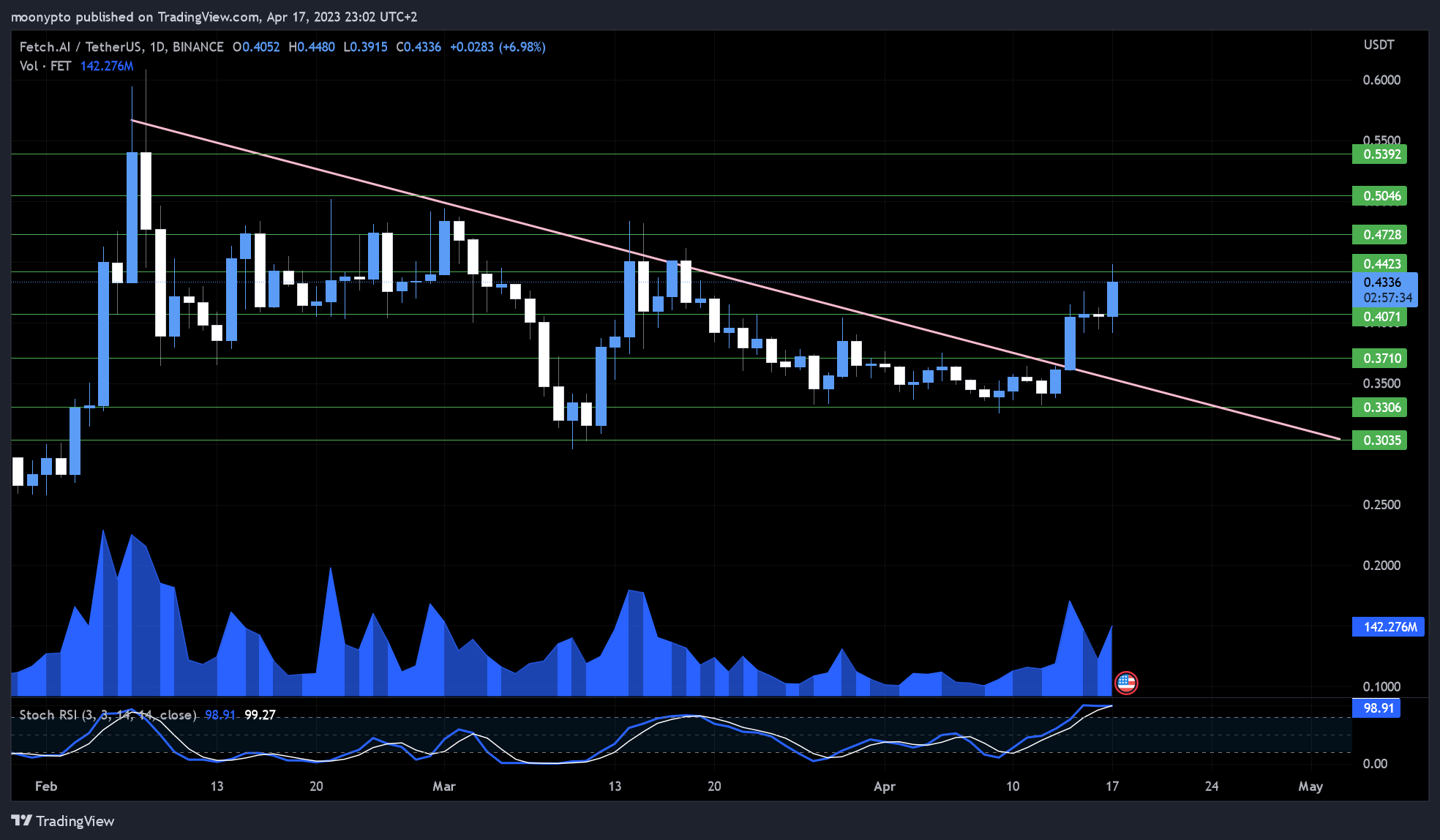Click the TradingView logo at bottom left
The height and width of the screenshot is (840, 1440).
[63, 821]
